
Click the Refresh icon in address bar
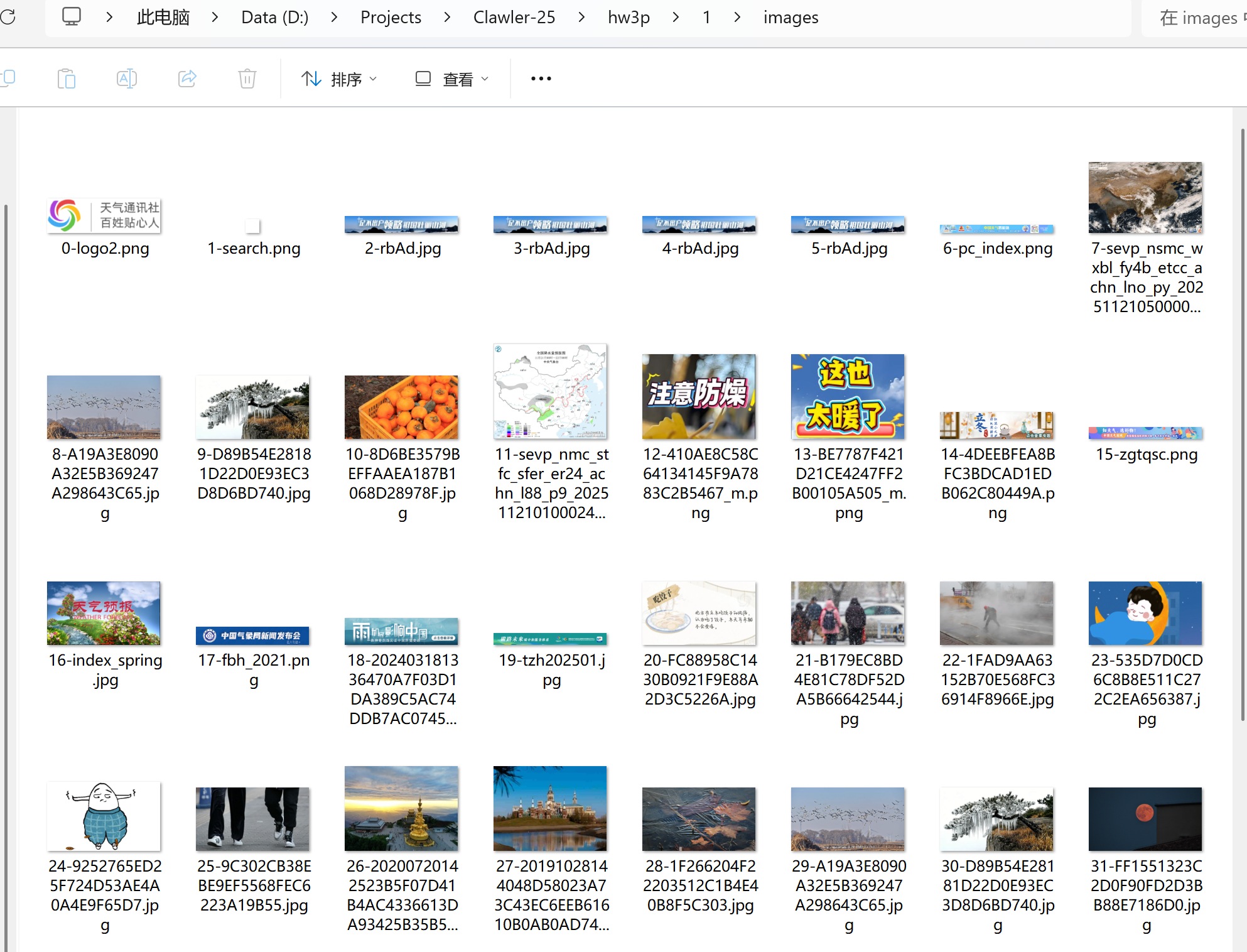[8, 17]
